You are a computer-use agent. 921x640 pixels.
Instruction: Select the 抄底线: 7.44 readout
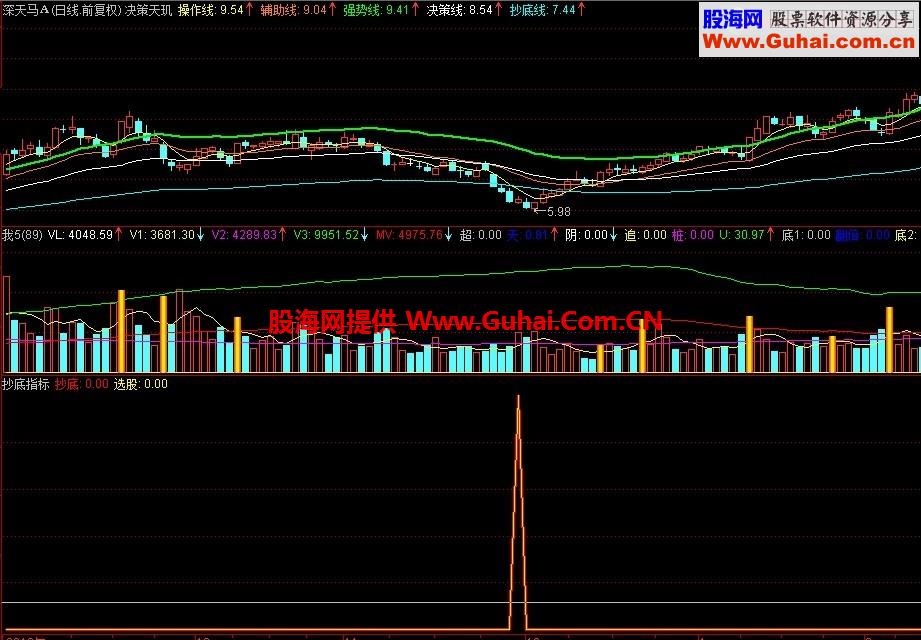tap(543, 10)
